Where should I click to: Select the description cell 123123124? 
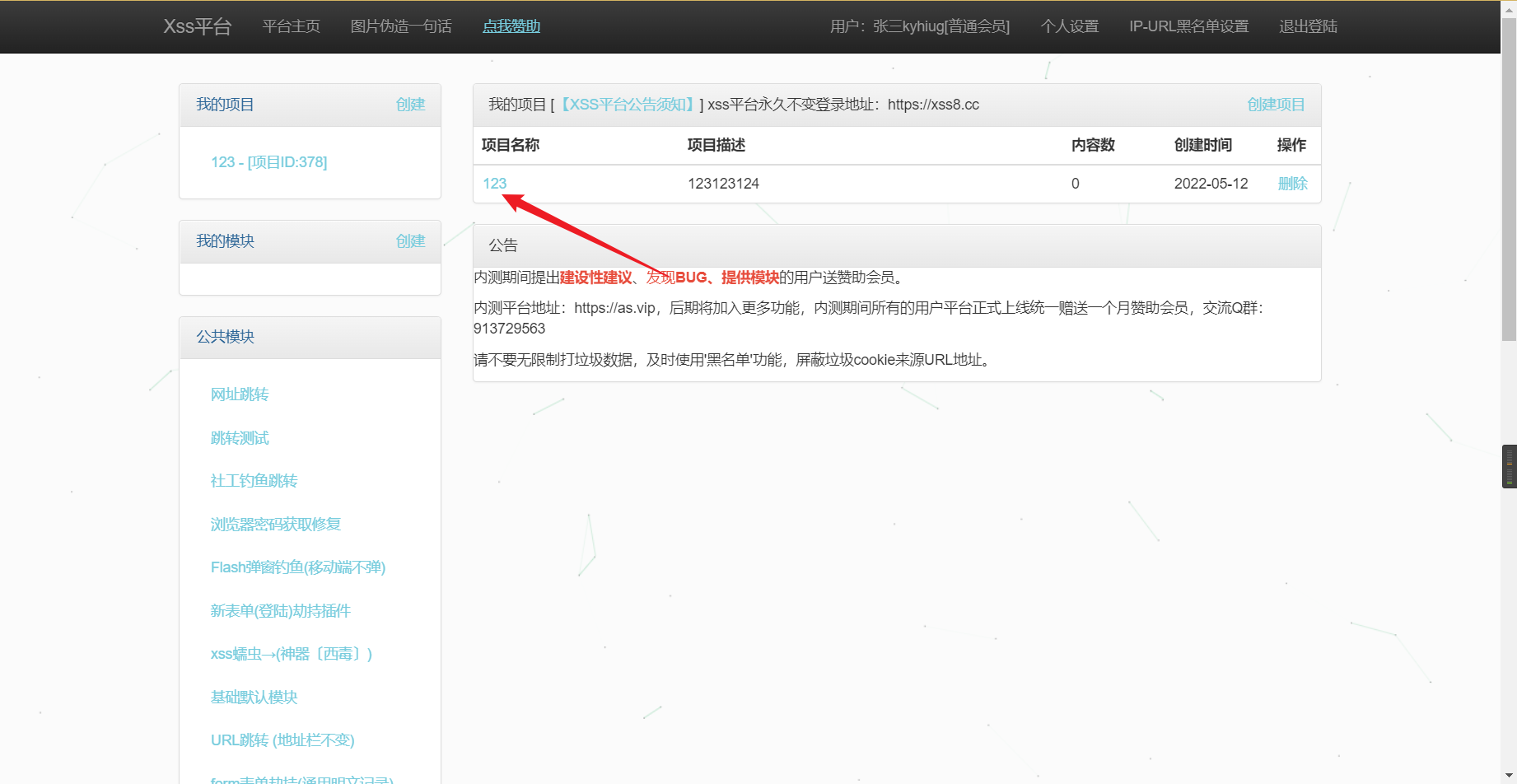coord(724,184)
